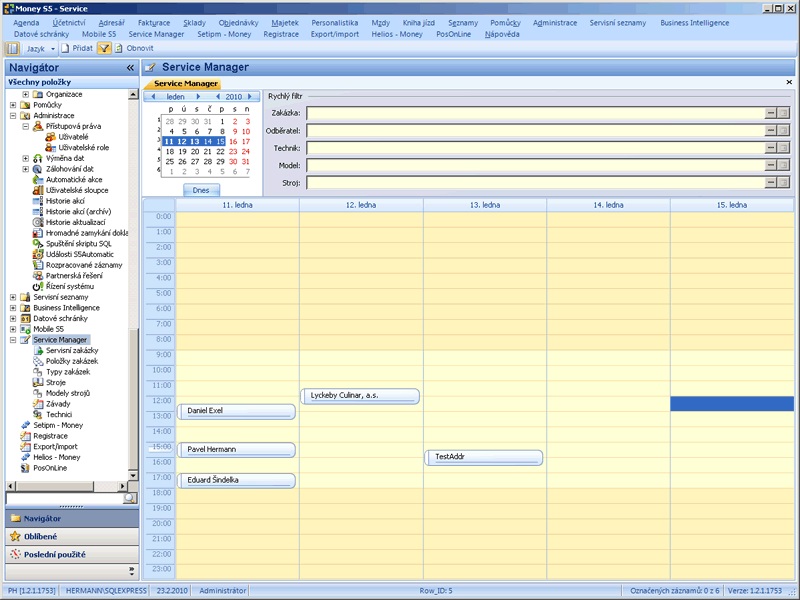Open the Fakturace menu

154,22
